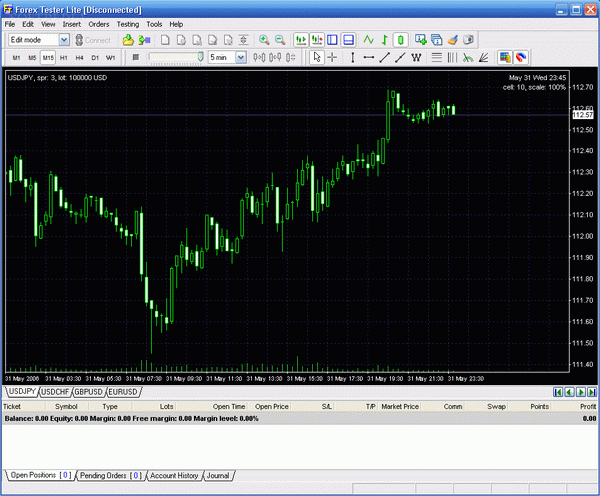Toggle the left side panel icon

coord(332,40)
